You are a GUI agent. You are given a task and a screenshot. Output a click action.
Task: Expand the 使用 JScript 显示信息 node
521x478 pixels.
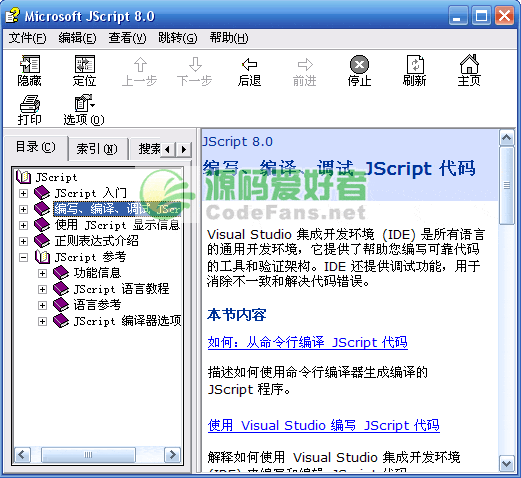click(x=23, y=225)
